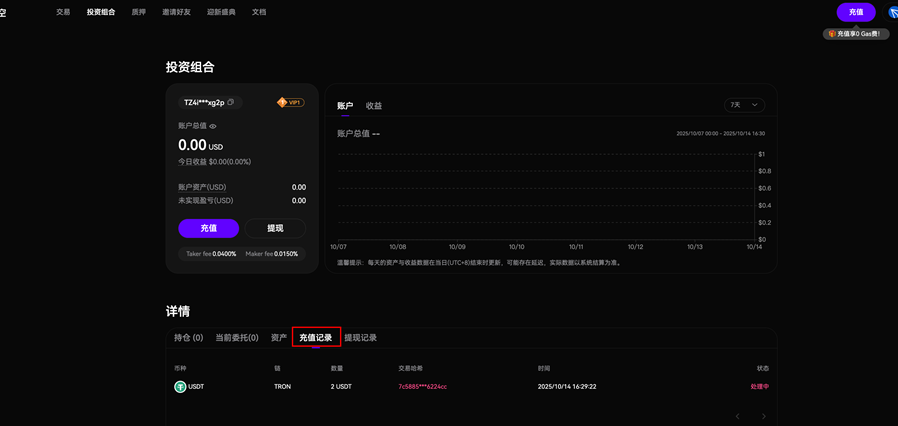Select the 账户 chart tab

click(x=345, y=105)
